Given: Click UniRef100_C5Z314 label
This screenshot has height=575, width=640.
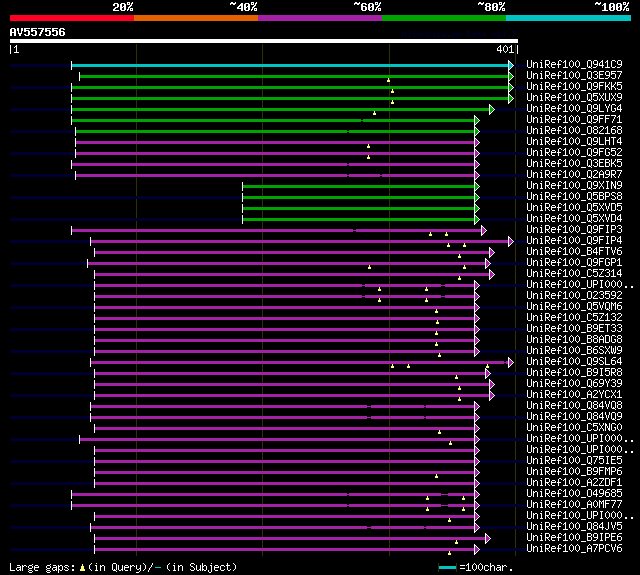Looking at the screenshot, I should pos(574,274).
